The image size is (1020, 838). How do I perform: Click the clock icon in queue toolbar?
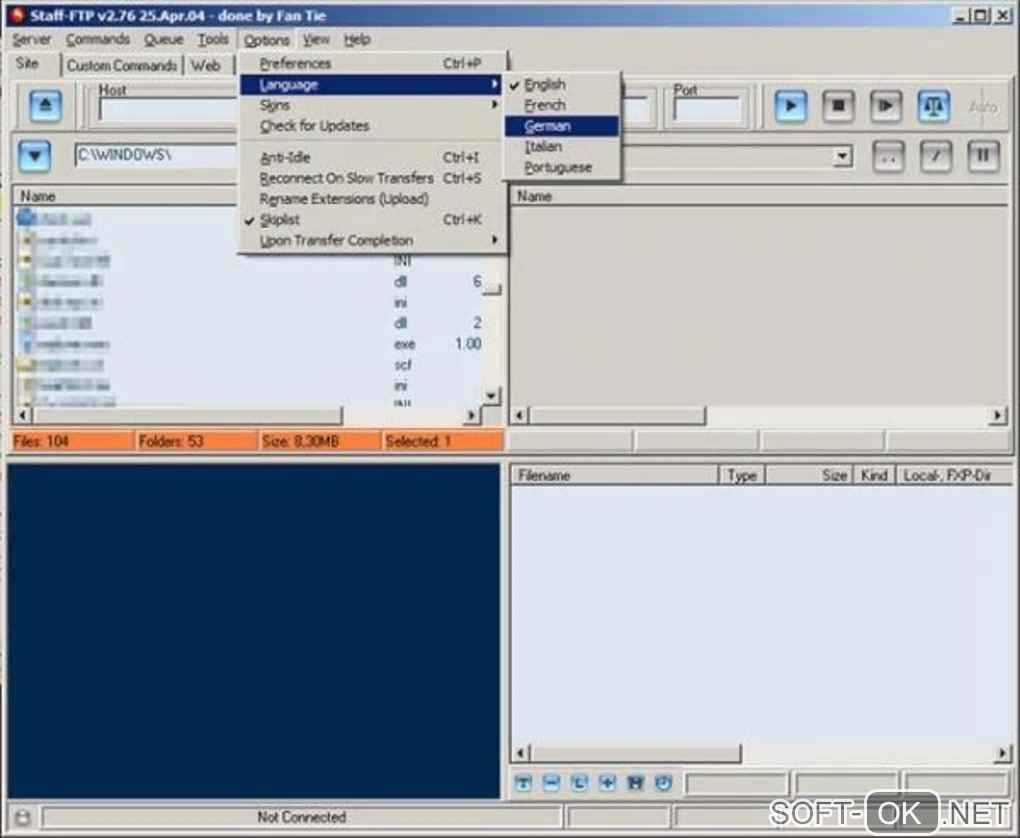664,783
